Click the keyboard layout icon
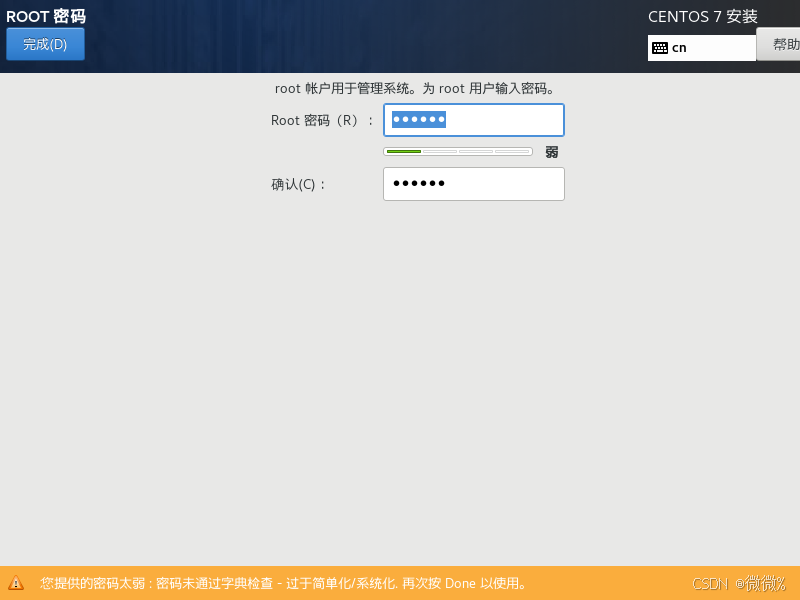Viewport: 800px width, 600px height. [660, 48]
